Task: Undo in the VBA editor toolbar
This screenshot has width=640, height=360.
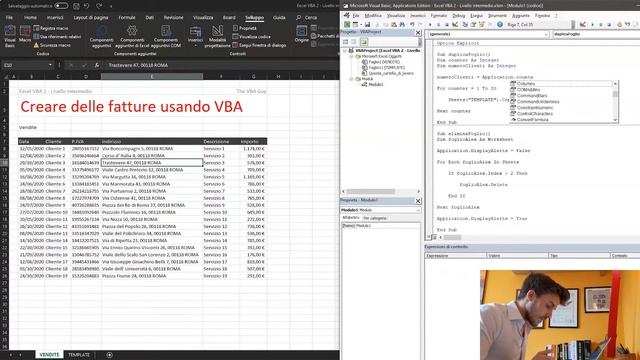Action: (x=412, y=24)
